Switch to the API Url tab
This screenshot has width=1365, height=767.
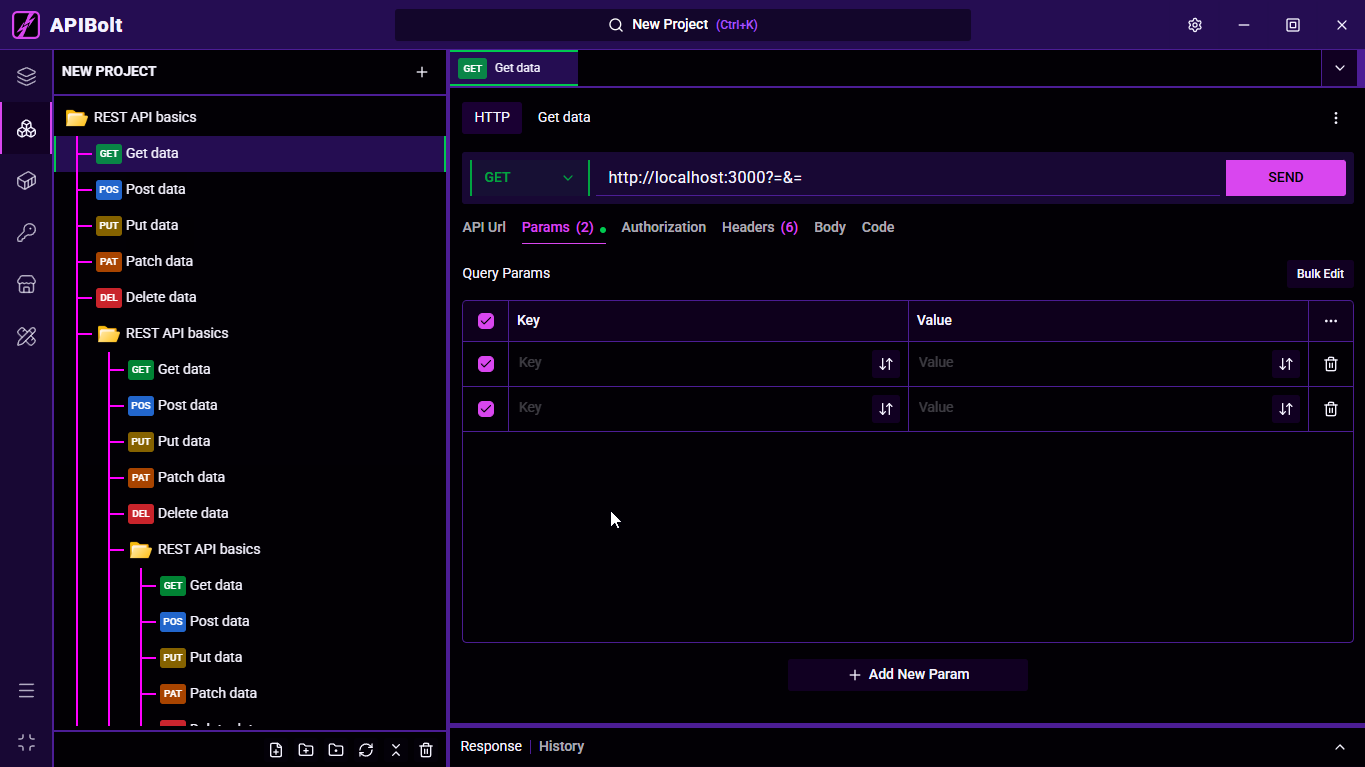(484, 227)
